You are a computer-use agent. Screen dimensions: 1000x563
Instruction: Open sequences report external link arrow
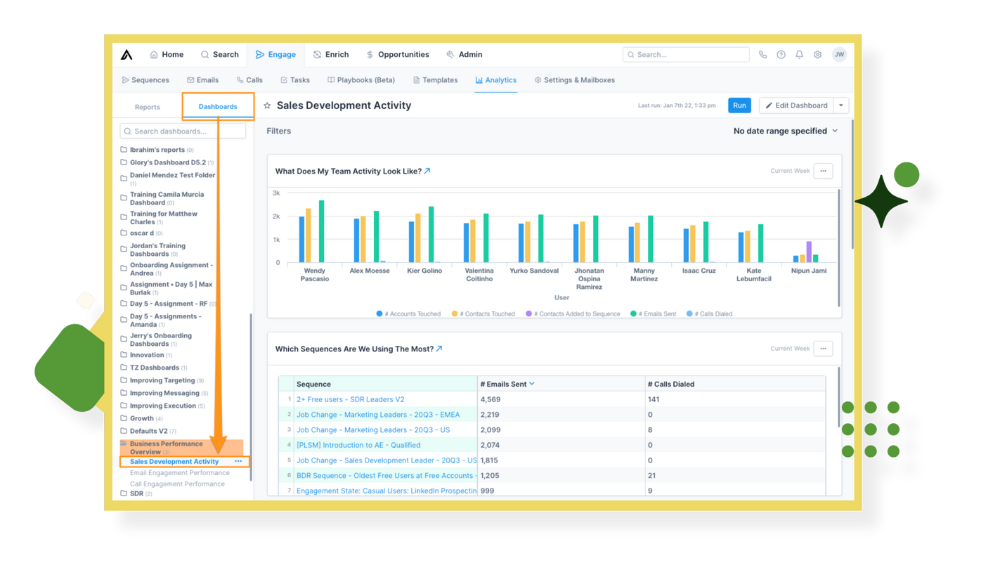439,349
